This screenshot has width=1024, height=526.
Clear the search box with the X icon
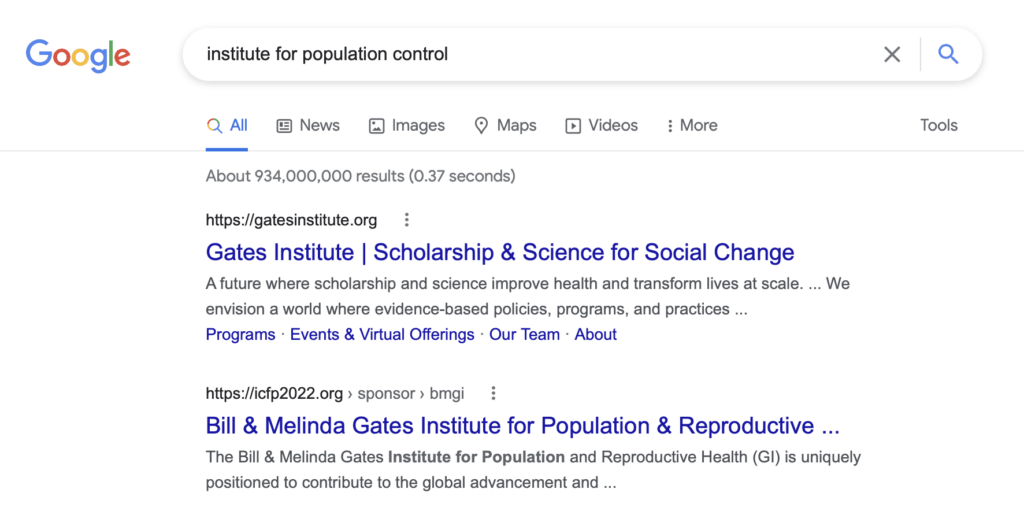pos(892,54)
